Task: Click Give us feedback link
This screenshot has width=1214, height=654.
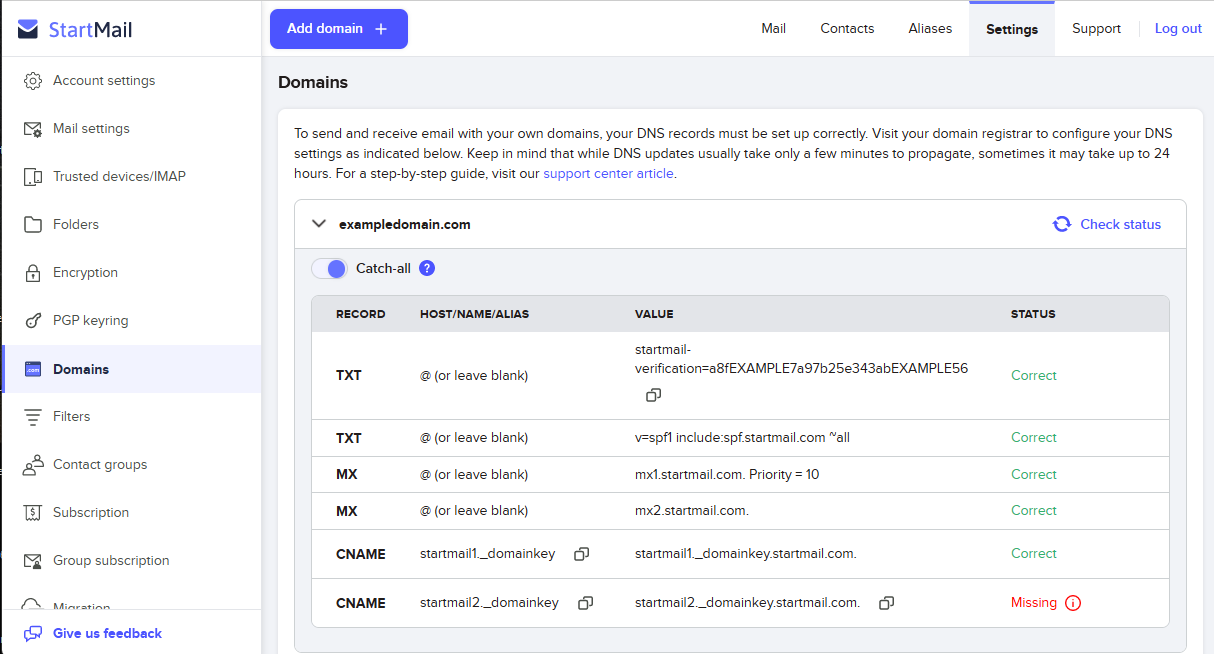Action: tap(107, 633)
